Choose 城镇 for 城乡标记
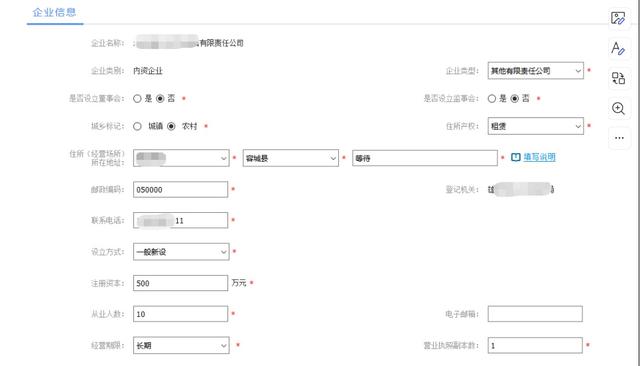 [x=137, y=126]
